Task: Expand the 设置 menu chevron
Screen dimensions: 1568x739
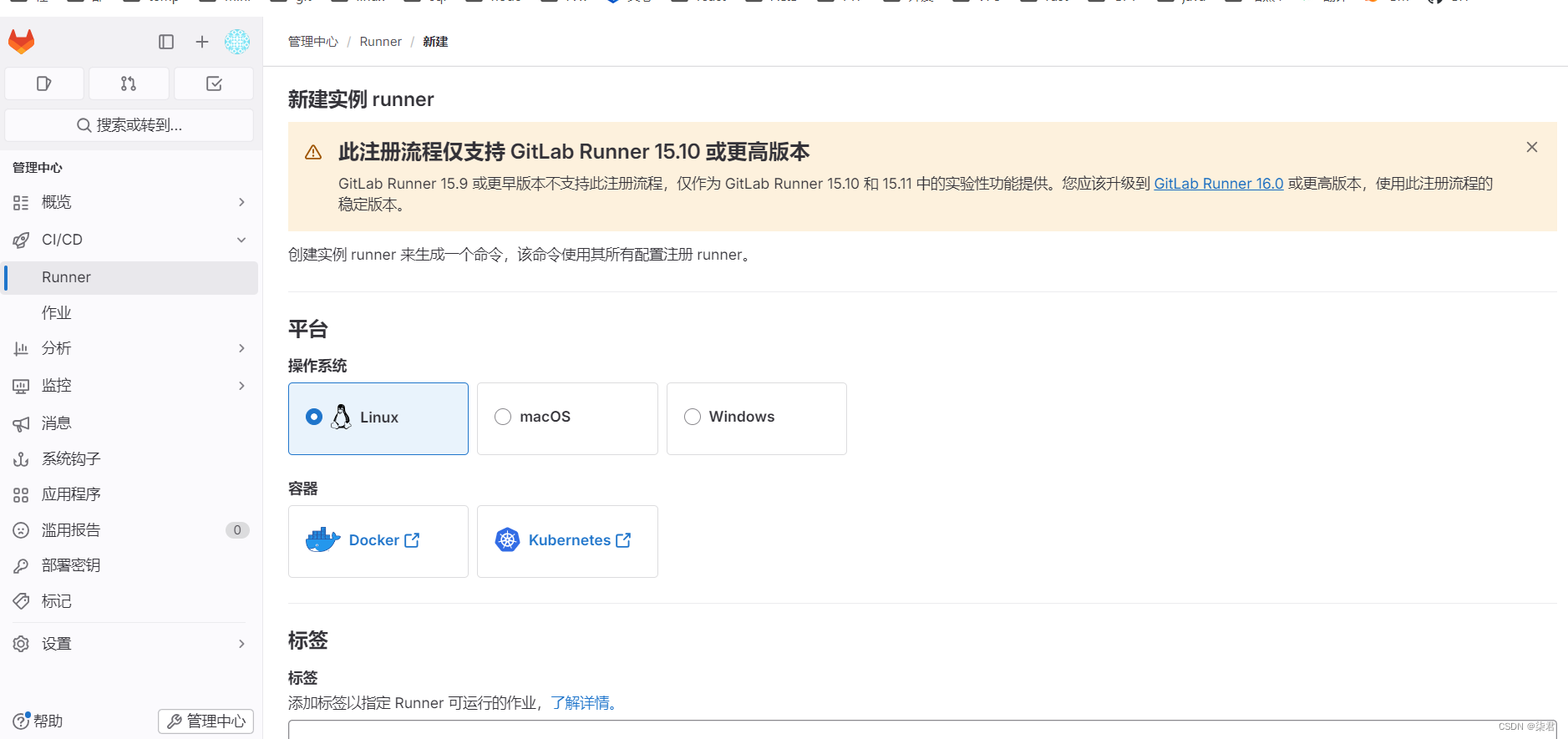Action: click(x=241, y=644)
